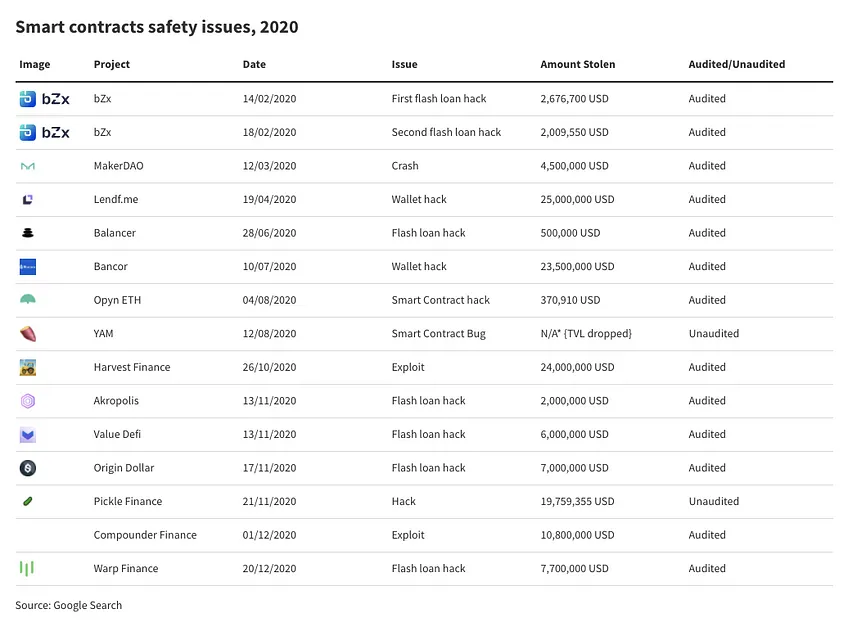Select the green Pickle Finance icon
This screenshot has width=848, height=627.
point(28,501)
